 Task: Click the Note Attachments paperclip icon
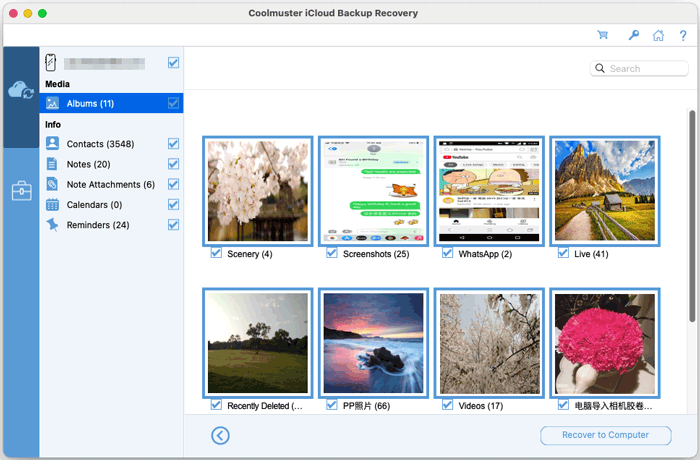(x=52, y=184)
